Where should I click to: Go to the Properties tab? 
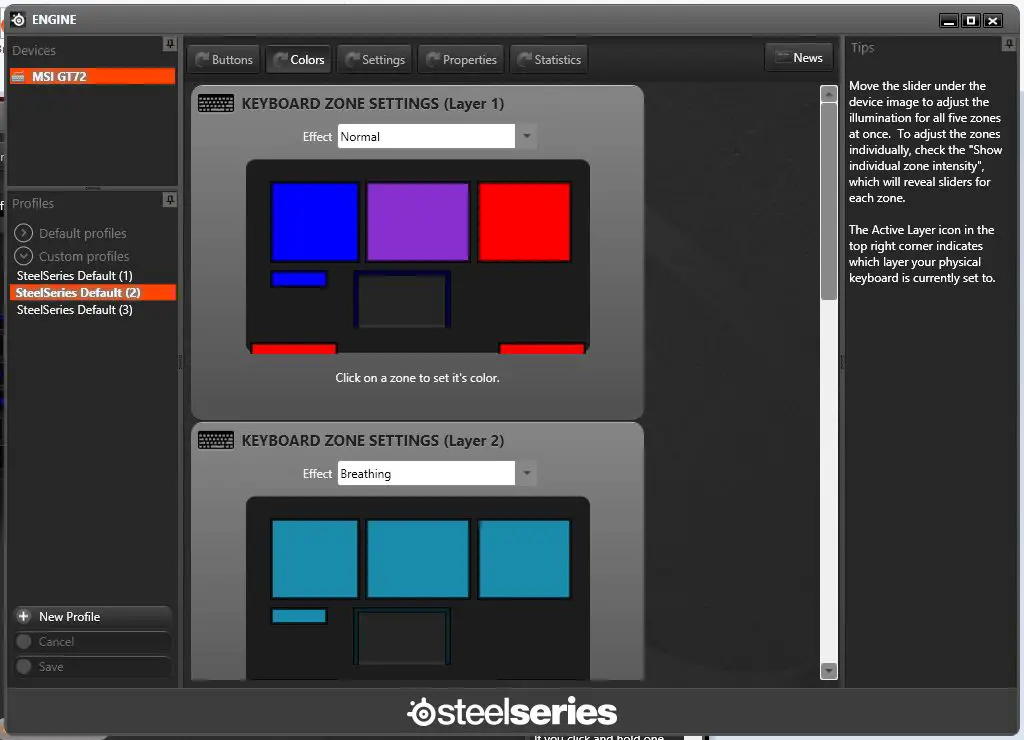pyautogui.click(x=461, y=59)
